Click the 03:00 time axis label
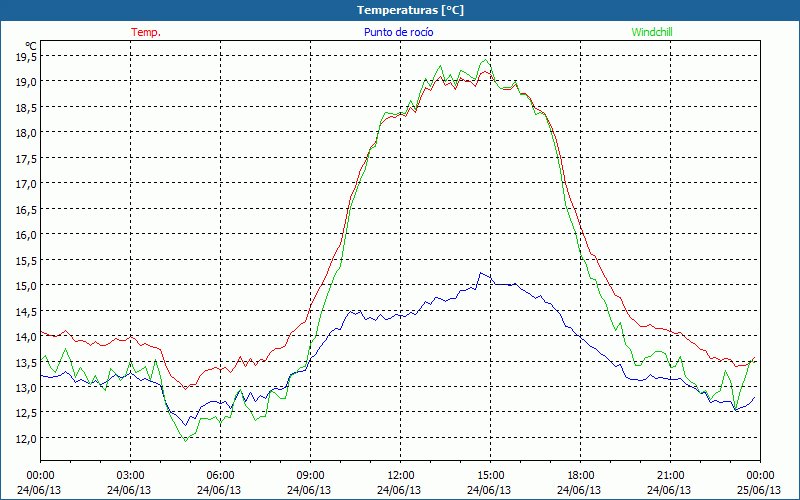800x500 pixels. [x=131, y=476]
